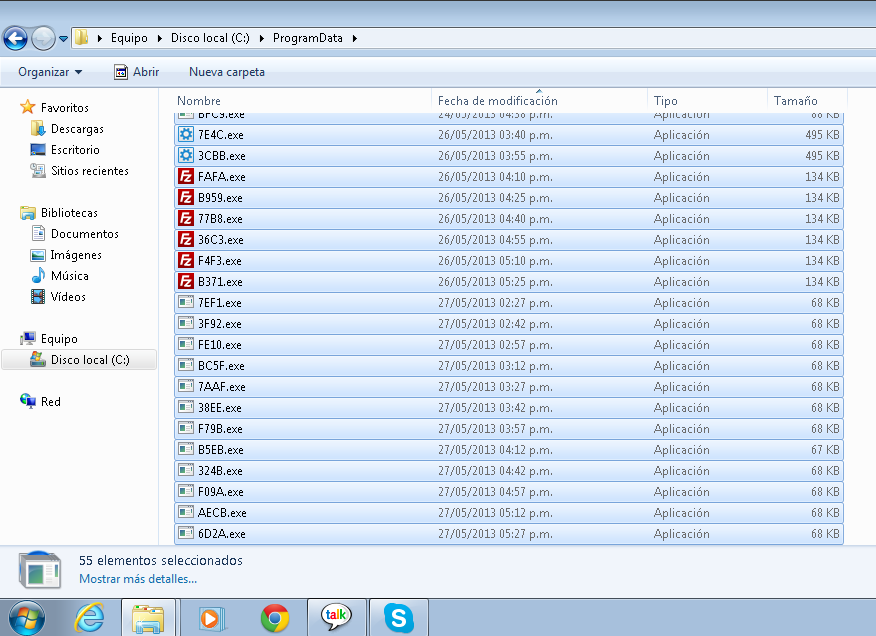Click FileZilla icon of 77B8.exe
The height and width of the screenshot is (636, 876).
click(185, 219)
